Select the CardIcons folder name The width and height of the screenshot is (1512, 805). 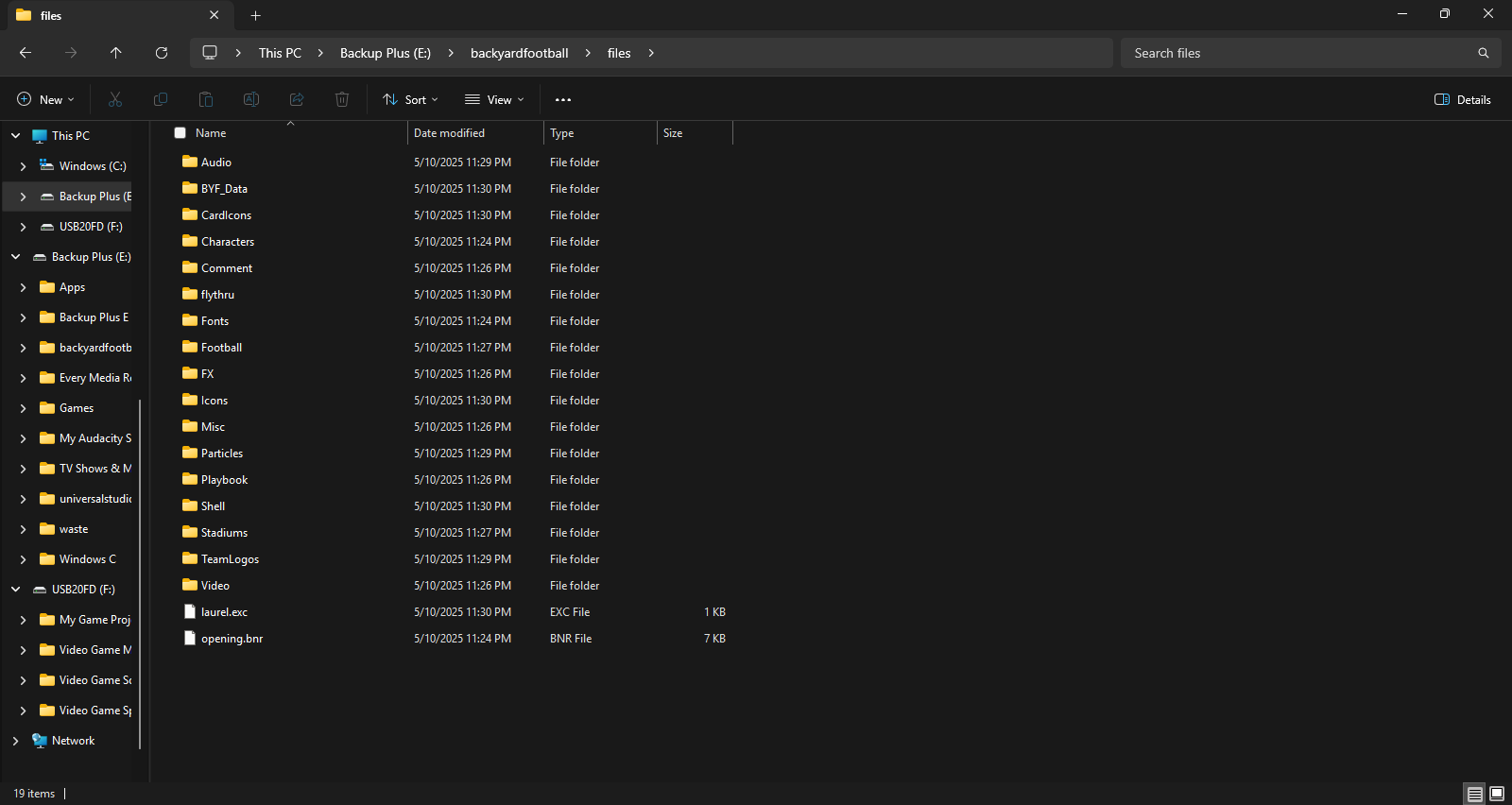tap(227, 215)
